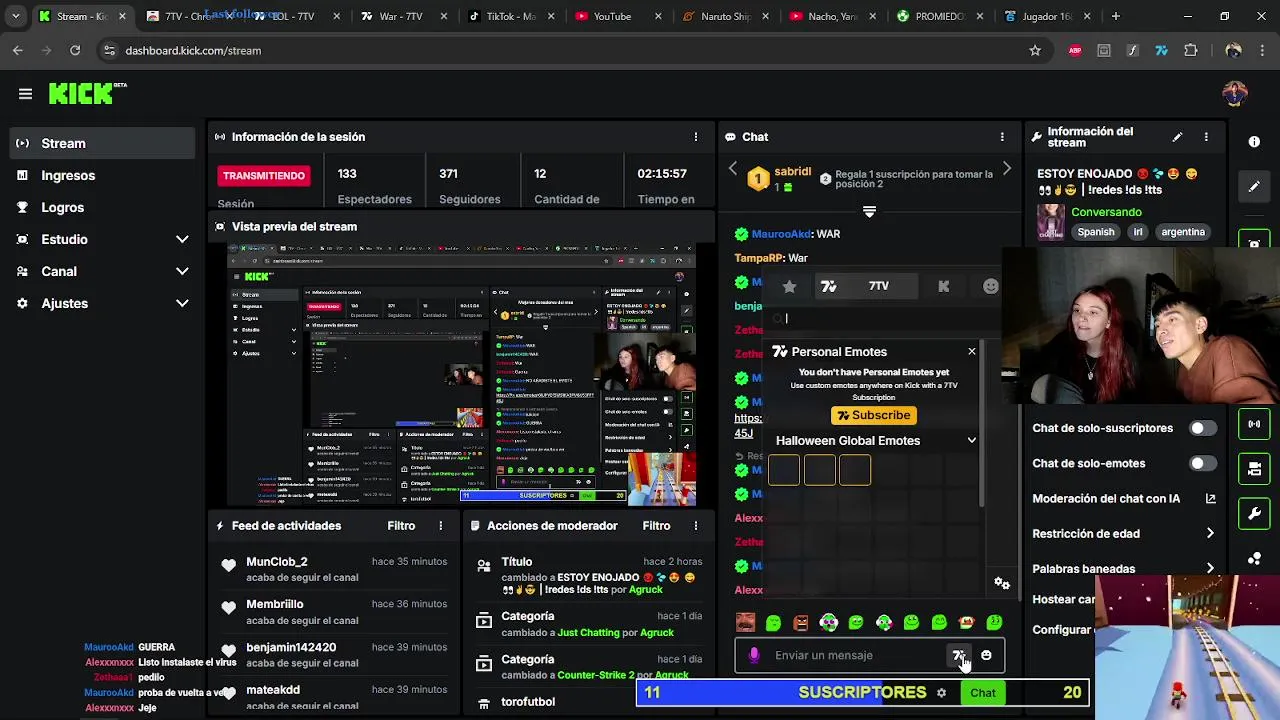
Task: Click the Spanish tag
Action: coord(1096,232)
